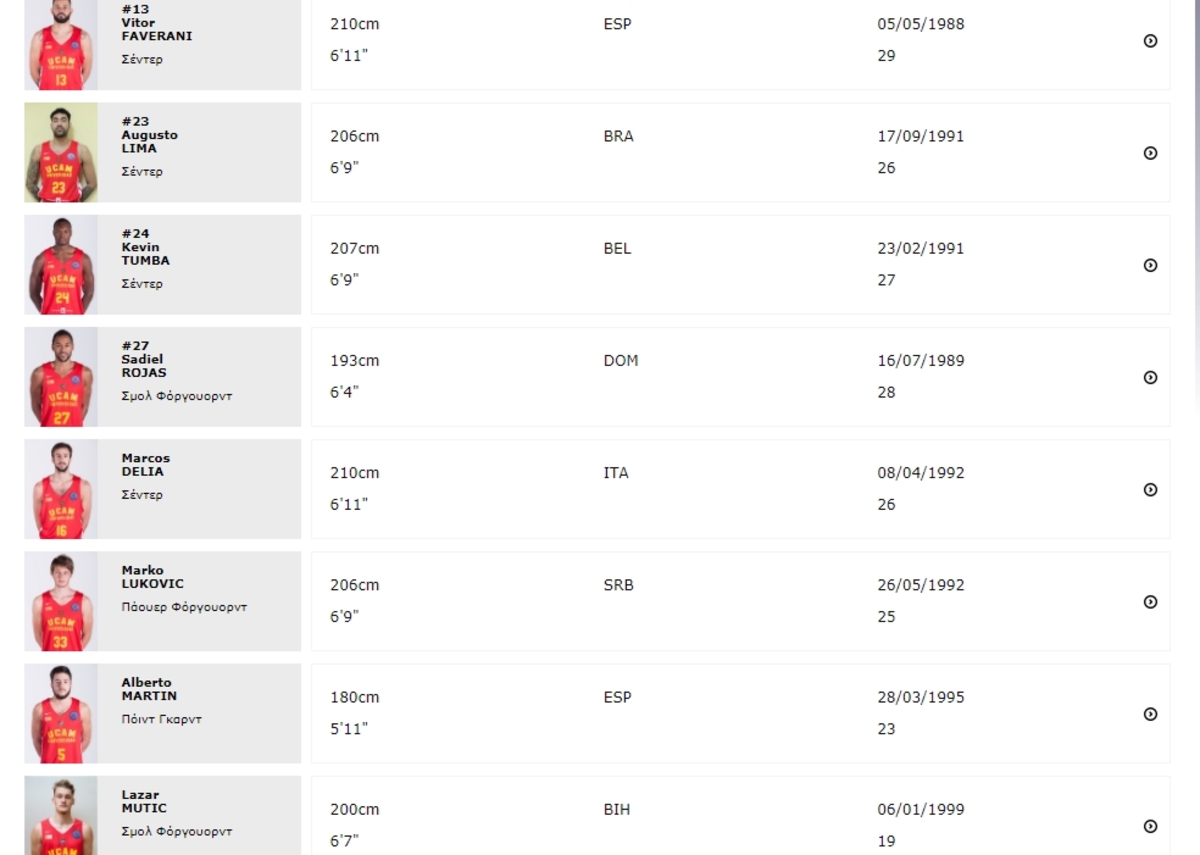Image resolution: width=1200 pixels, height=855 pixels.
Task: Open the arrow icon in Marko Lukovic's row
Action: pos(1150,602)
